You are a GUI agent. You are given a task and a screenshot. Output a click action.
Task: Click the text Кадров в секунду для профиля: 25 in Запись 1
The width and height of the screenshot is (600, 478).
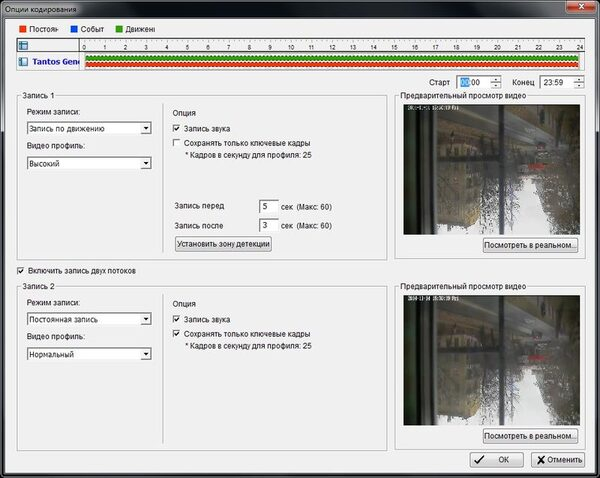(251, 155)
